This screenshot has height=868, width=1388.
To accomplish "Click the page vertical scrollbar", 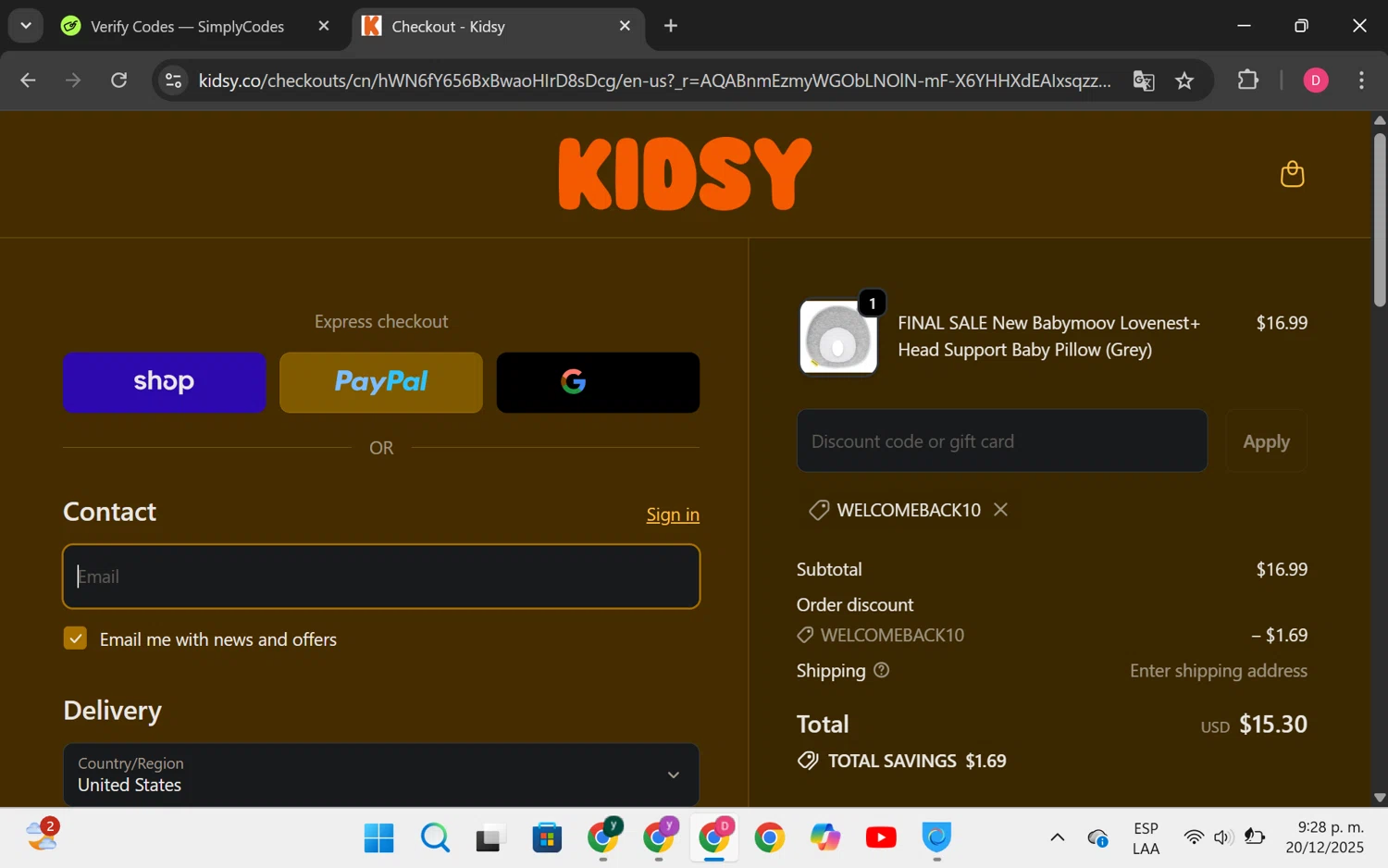I will point(1380,219).
